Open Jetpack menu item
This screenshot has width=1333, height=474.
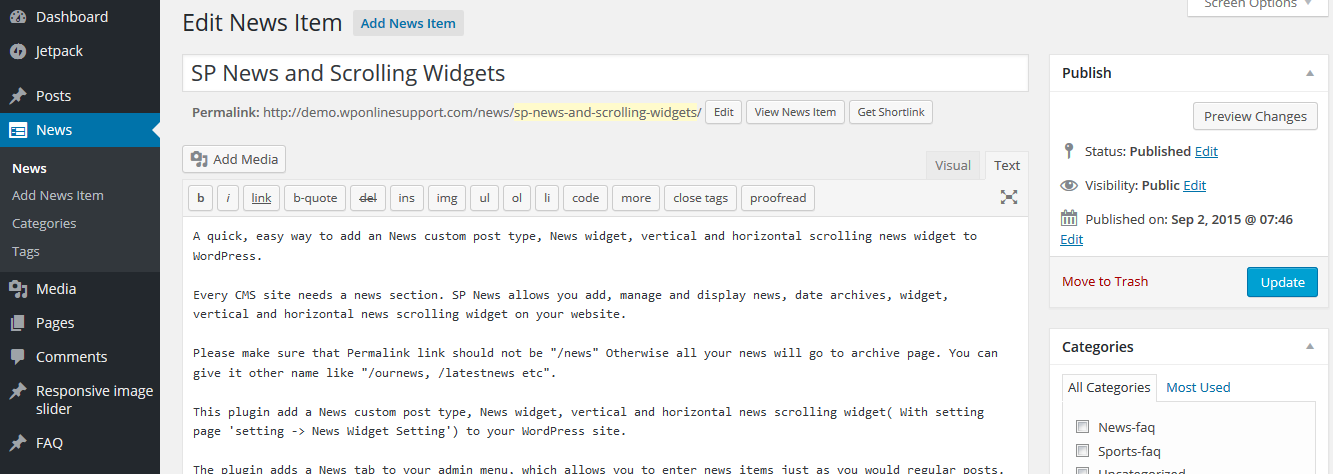80,51
